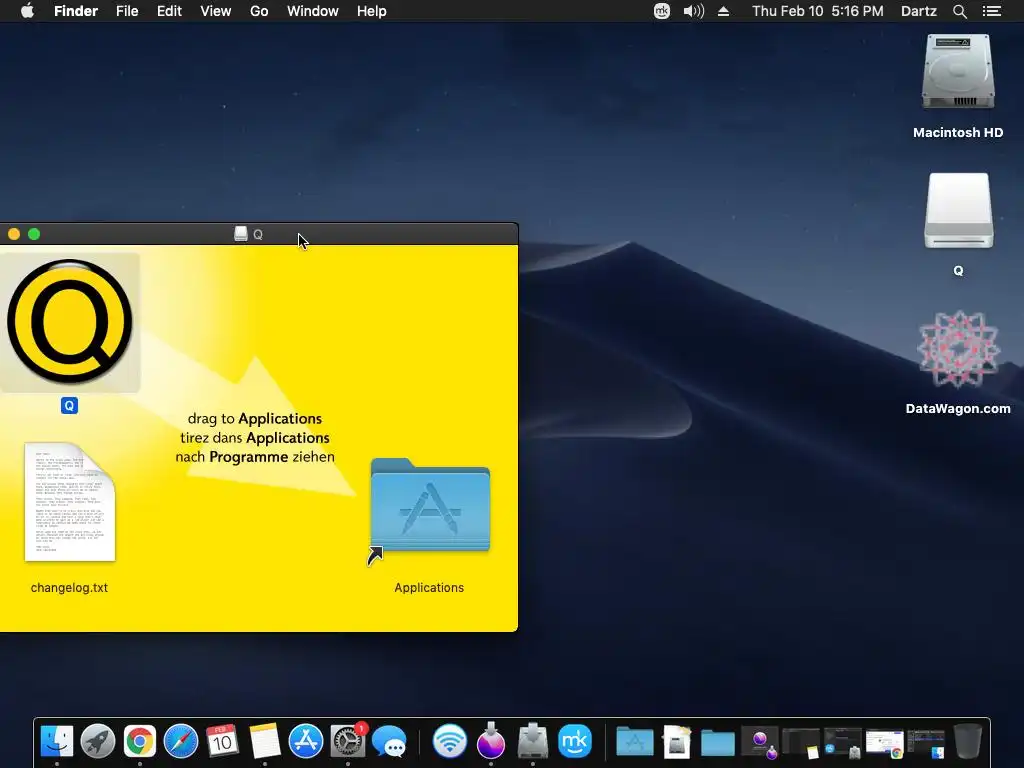1024x768 pixels.
Task: Click the blue 'Q' app name label
Action: pyautogui.click(x=69, y=406)
